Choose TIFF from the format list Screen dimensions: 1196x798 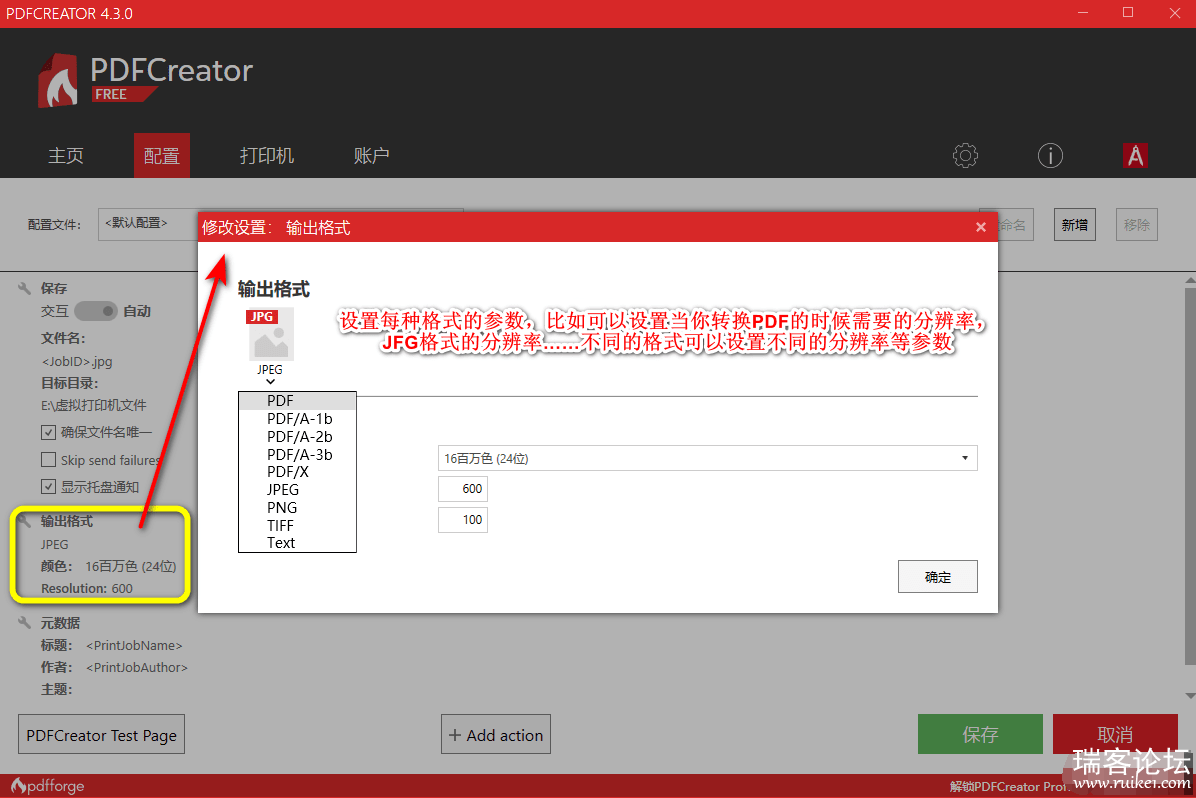point(297,525)
